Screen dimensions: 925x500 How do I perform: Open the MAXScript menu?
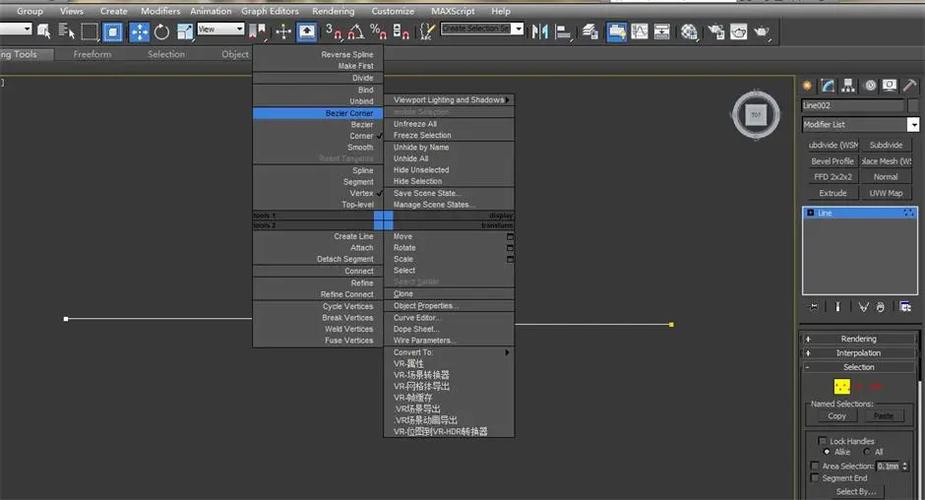click(452, 11)
